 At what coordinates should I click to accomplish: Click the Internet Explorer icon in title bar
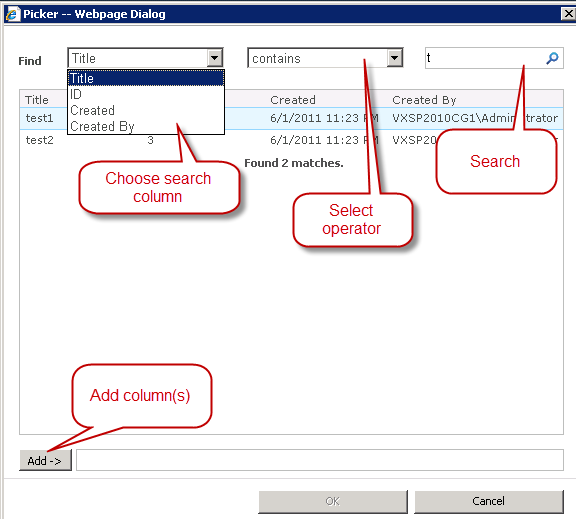(x=12, y=14)
